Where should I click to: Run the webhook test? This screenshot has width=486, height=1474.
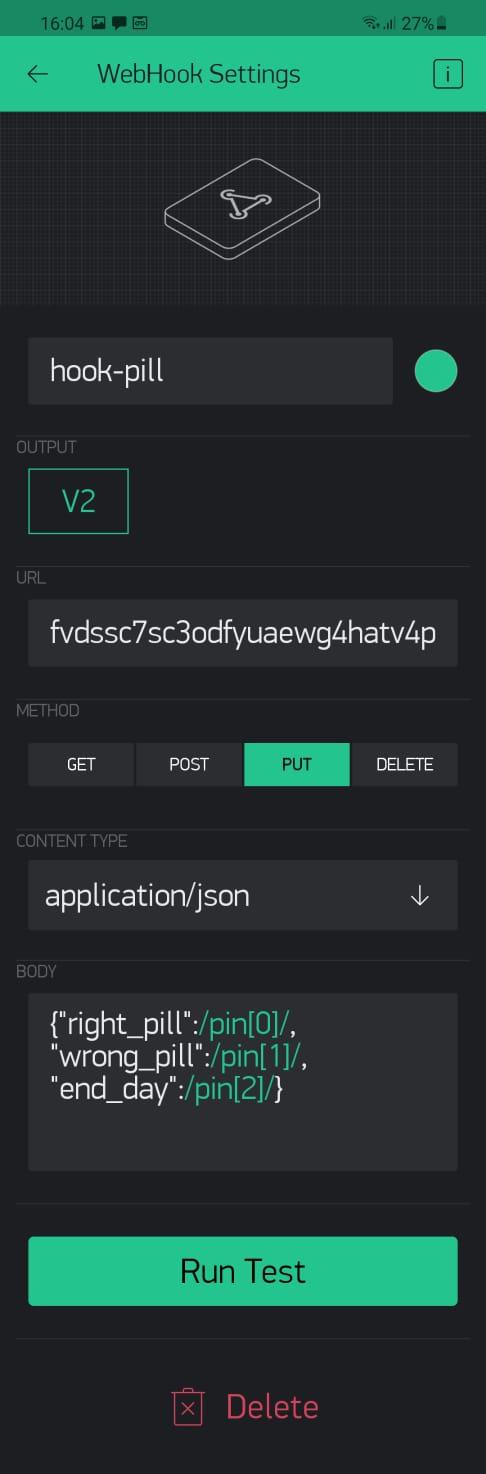click(x=243, y=1271)
